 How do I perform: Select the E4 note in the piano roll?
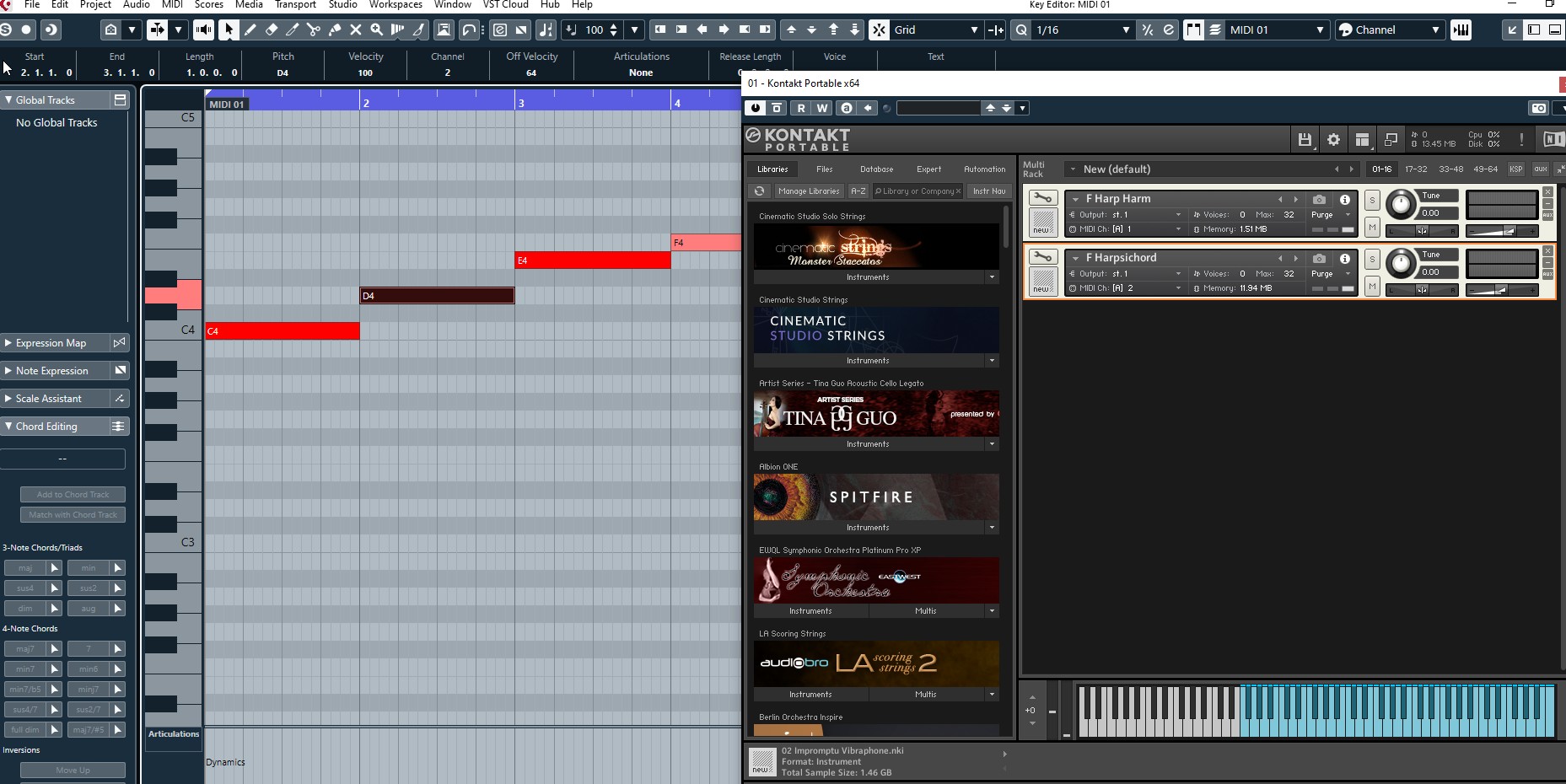[x=593, y=260]
